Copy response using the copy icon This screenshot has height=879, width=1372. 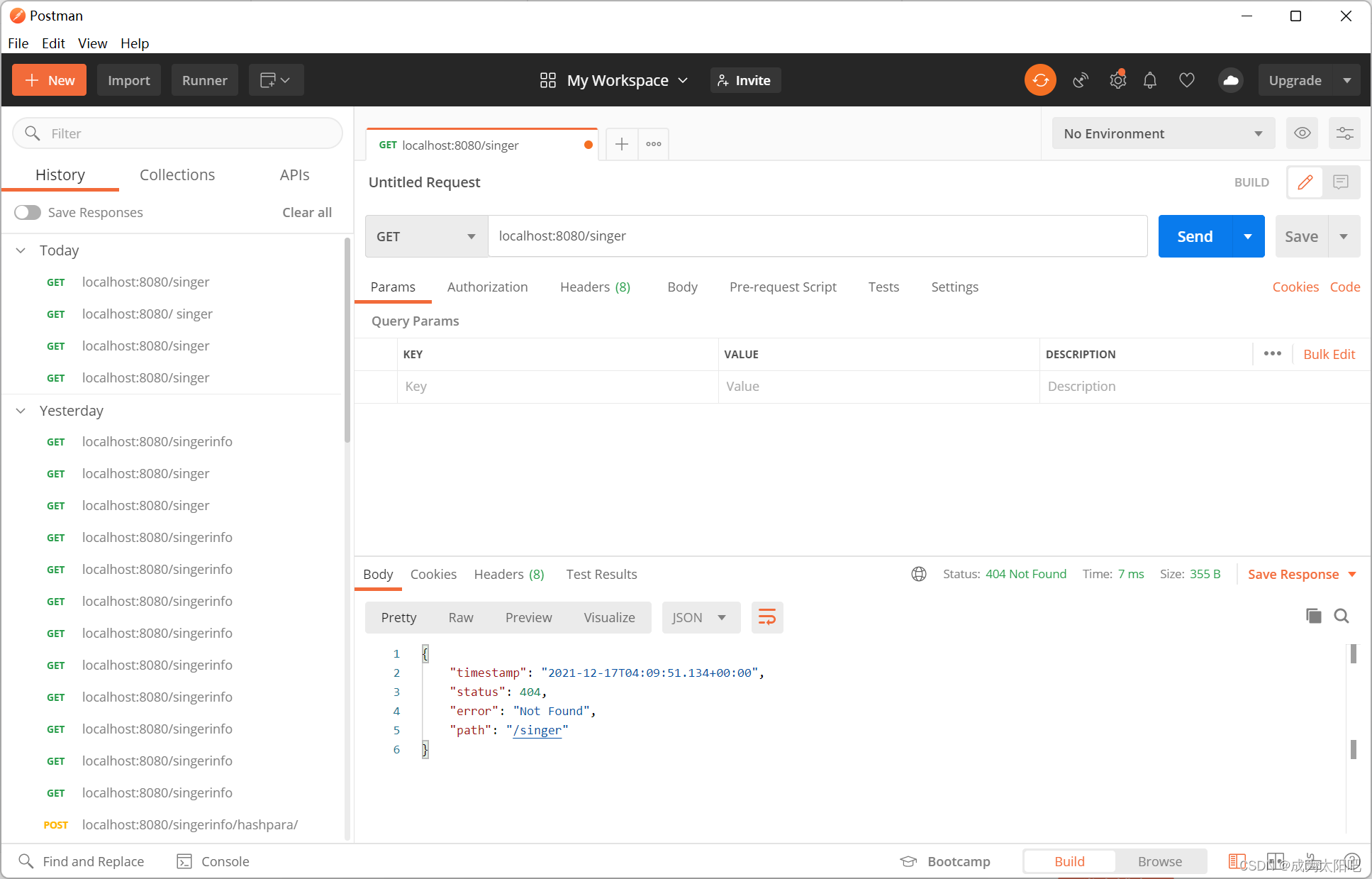click(1313, 616)
